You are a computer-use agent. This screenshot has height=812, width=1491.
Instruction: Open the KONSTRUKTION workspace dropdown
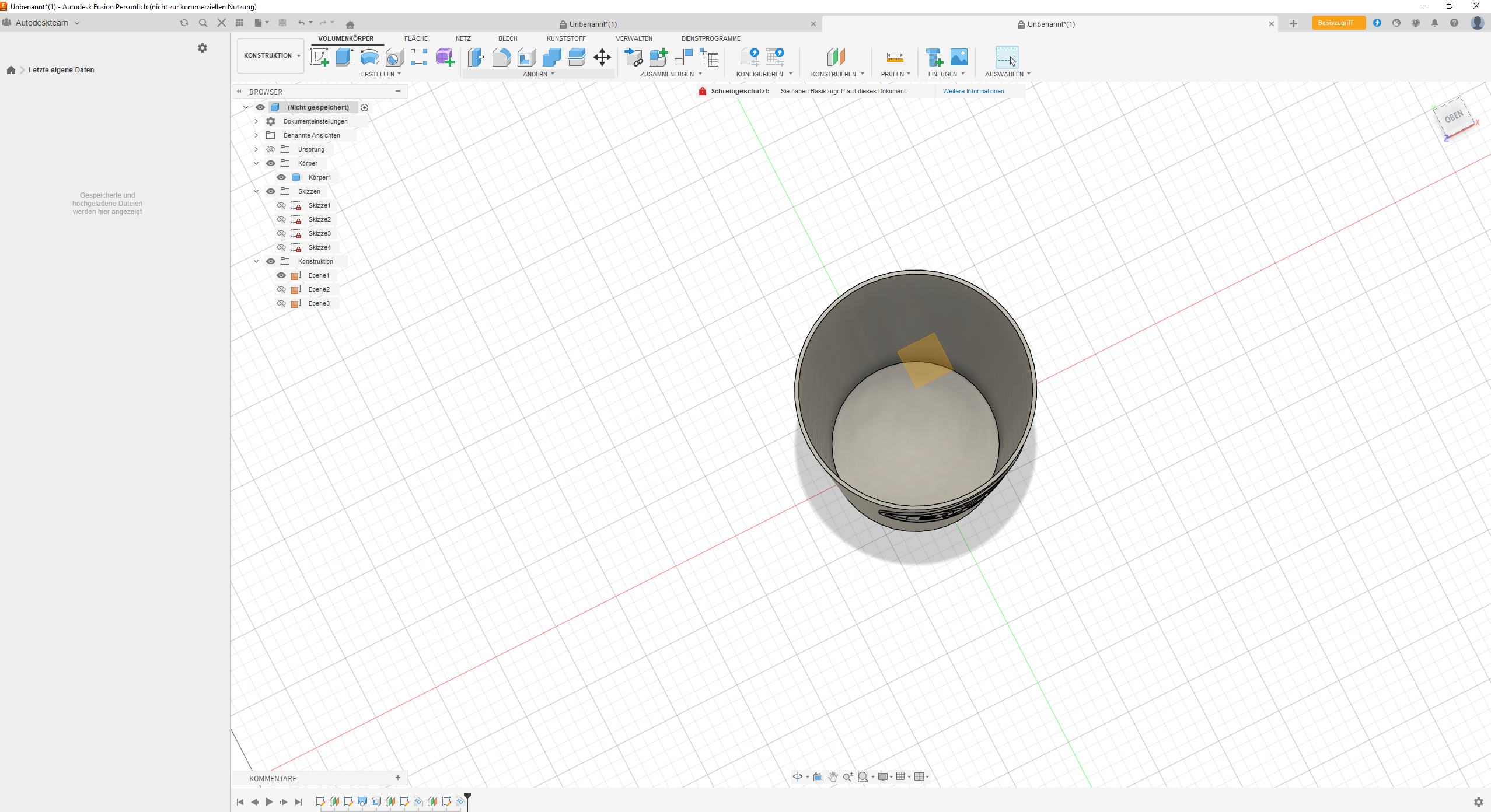[271, 56]
